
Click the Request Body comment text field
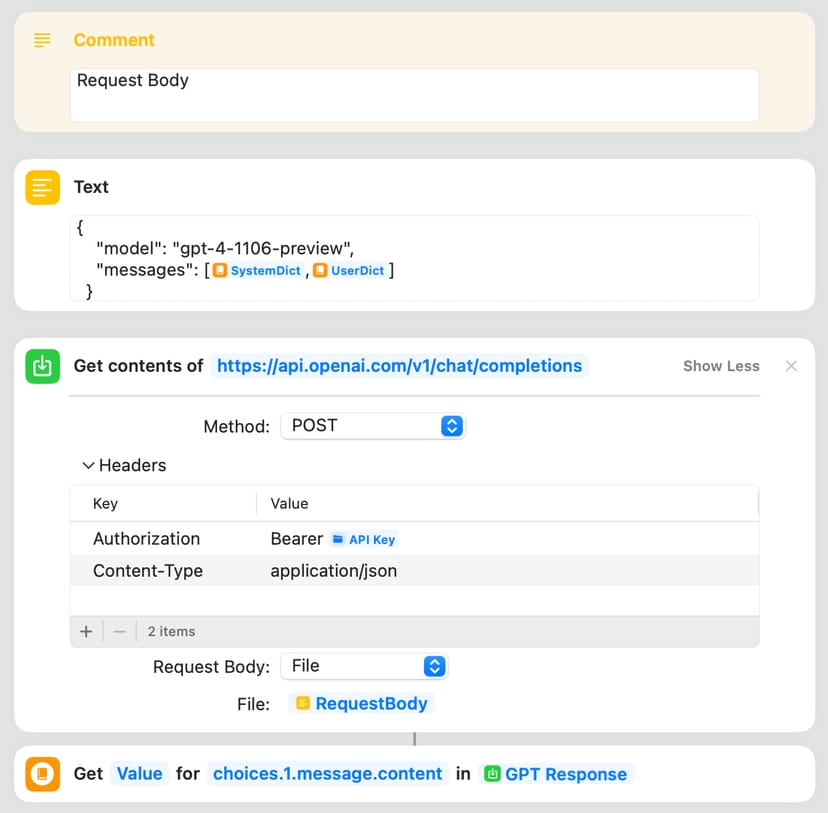[x=414, y=95]
